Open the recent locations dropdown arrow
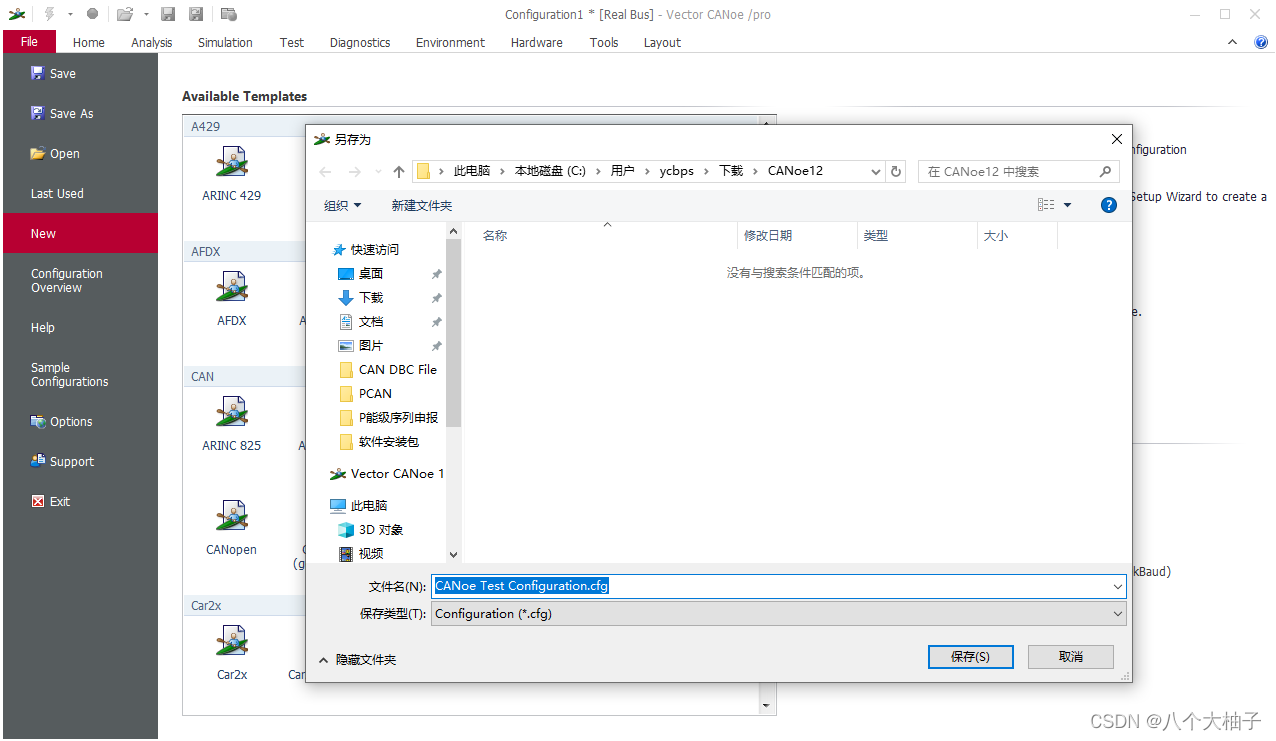Screen dimensions: 1276x741 (x=378, y=171)
